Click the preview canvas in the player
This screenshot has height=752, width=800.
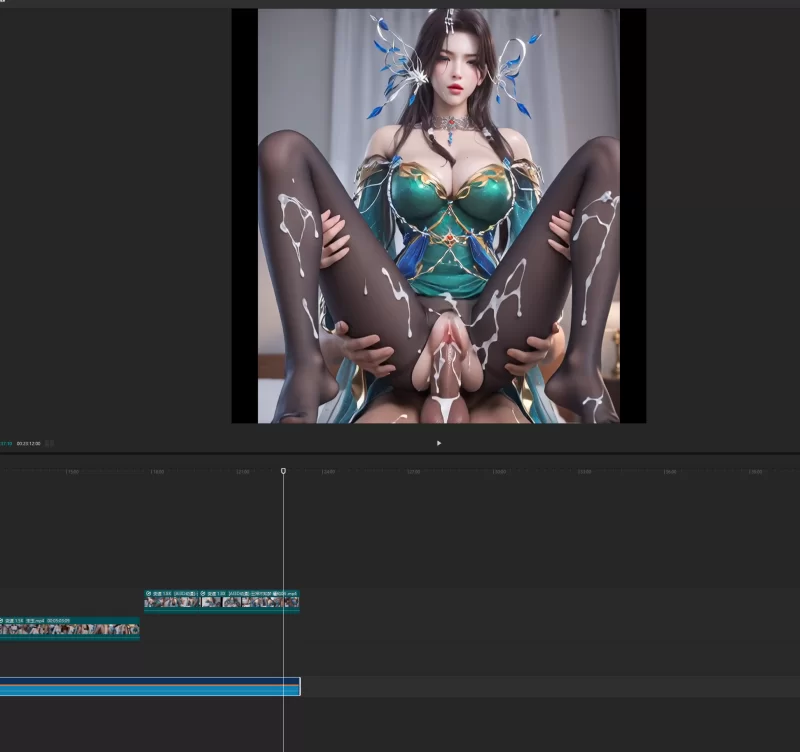438,215
